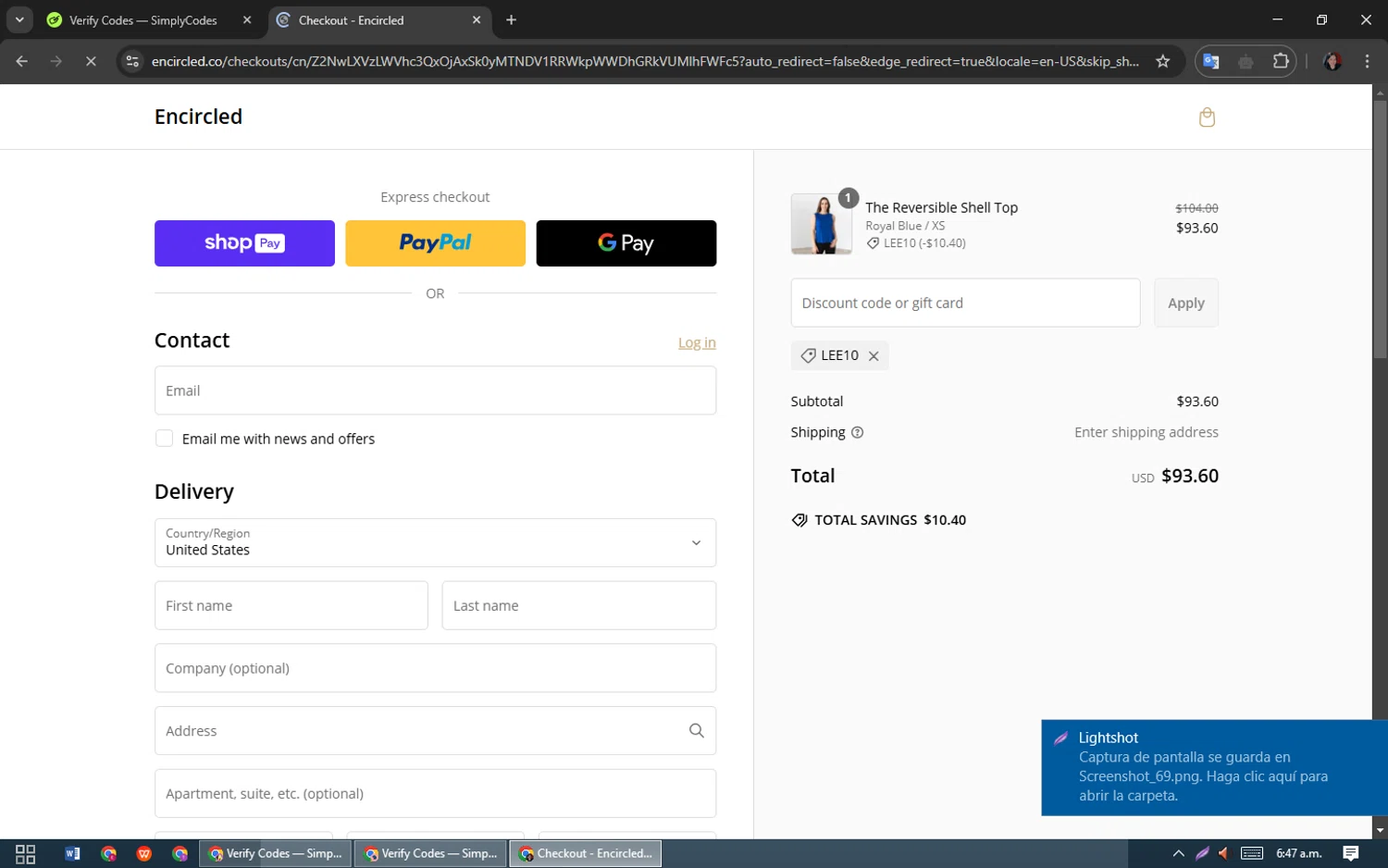The width and height of the screenshot is (1388, 868).
Task: Open the browser extensions puzzle icon
Action: (1281, 61)
